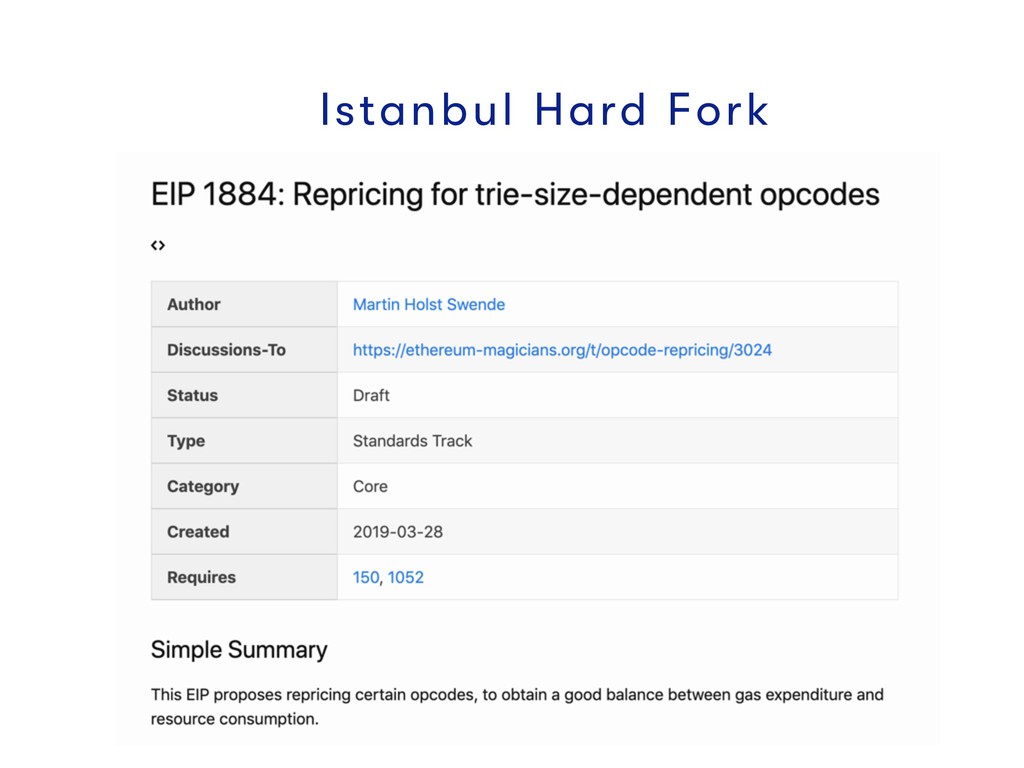Click the Core category value
The height and width of the screenshot is (768, 1024).
pyautogui.click(x=370, y=486)
